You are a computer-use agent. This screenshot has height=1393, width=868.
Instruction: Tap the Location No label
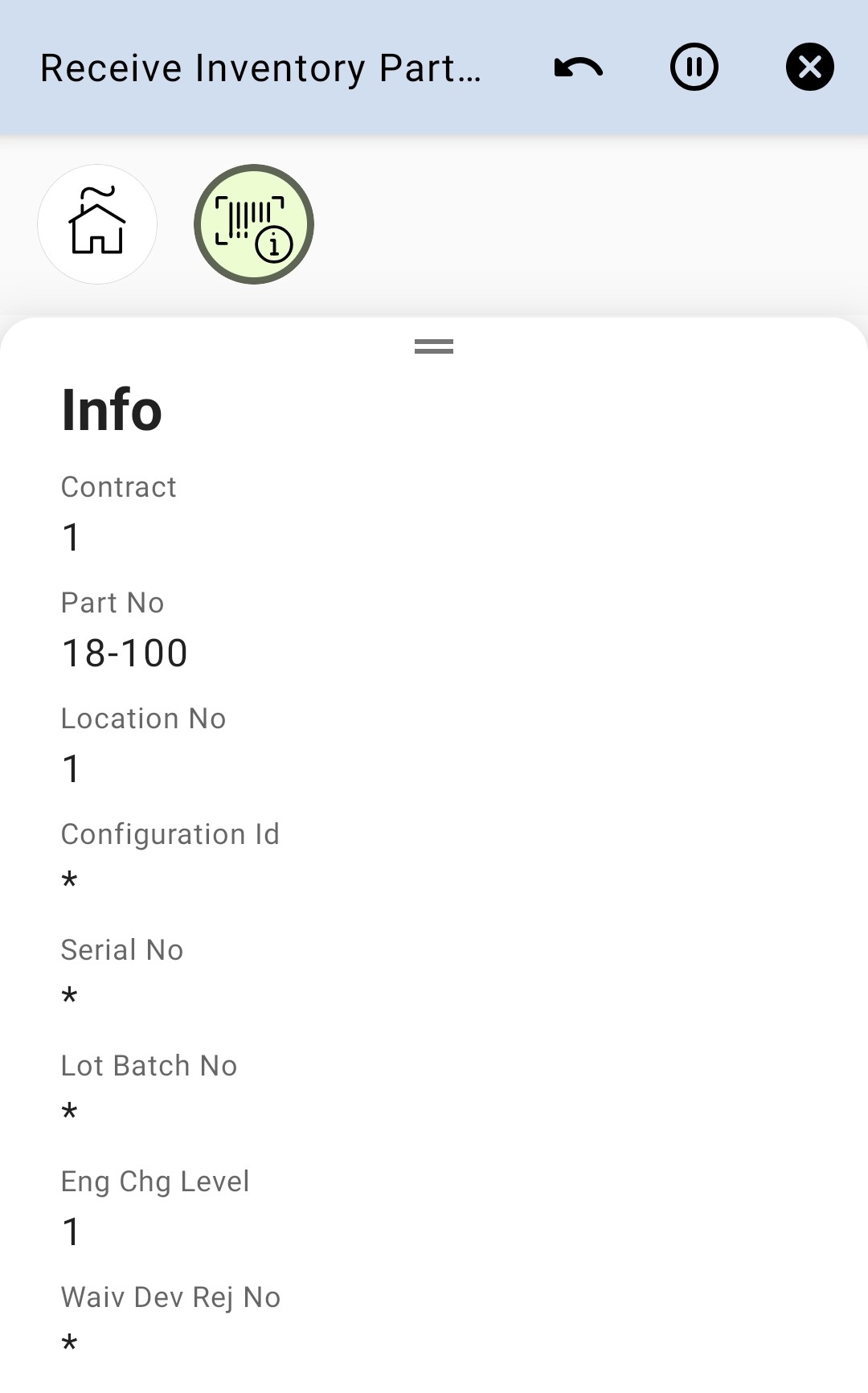point(144,719)
